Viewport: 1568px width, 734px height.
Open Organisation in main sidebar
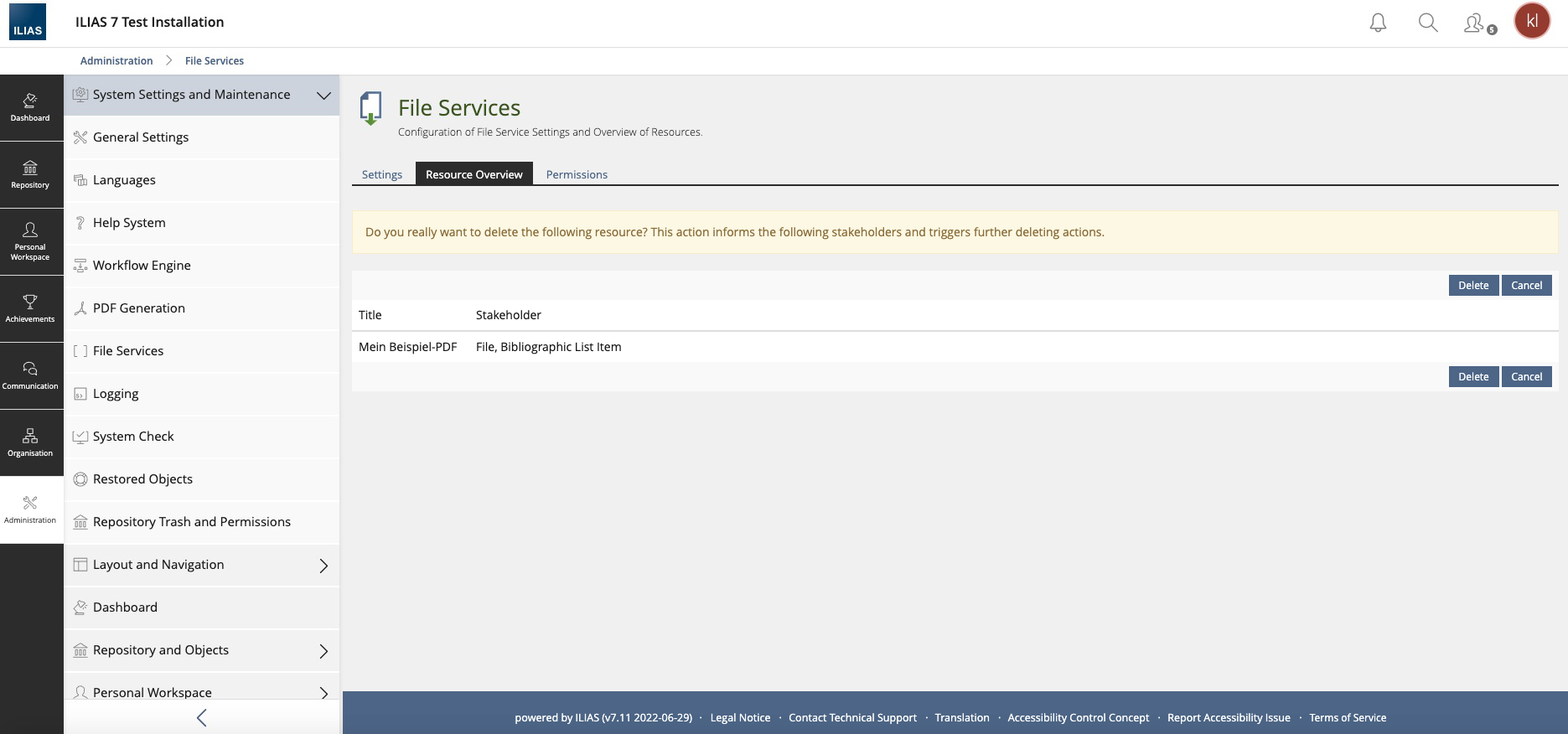pyautogui.click(x=30, y=442)
